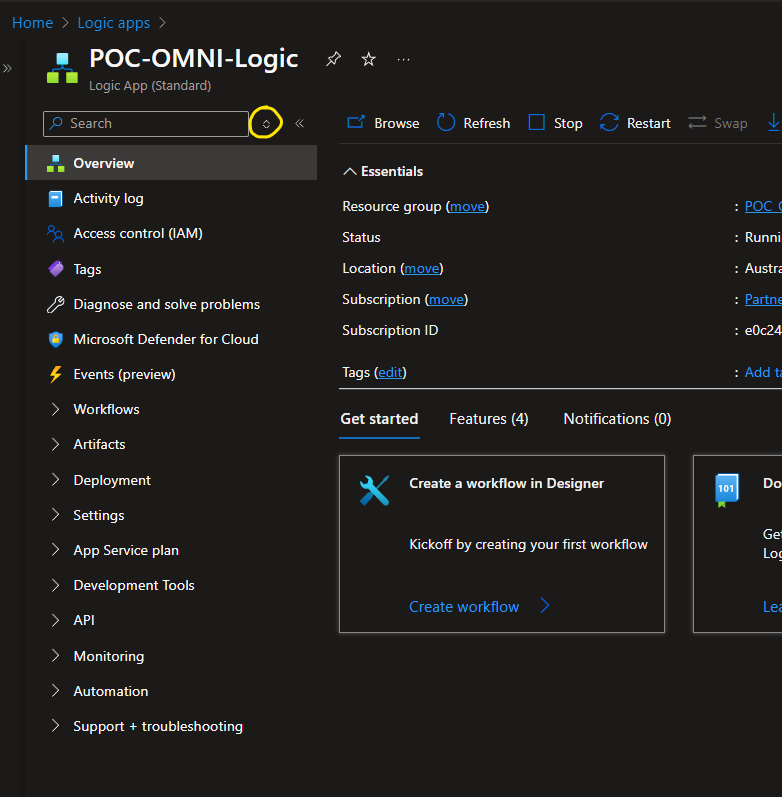The width and height of the screenshot is (782, 797).
Task: Click the Stop button label
Action: click(568, 124)
